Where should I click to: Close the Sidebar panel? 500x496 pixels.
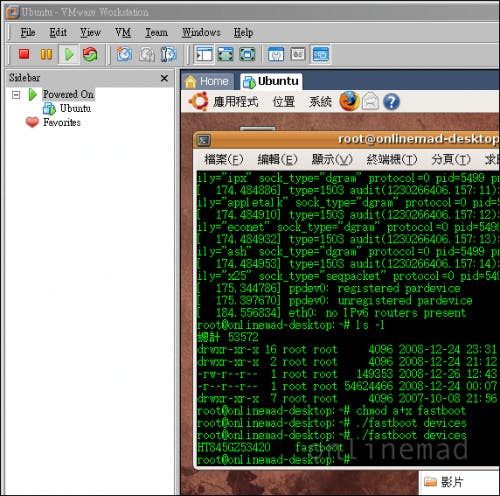[x=164, y=78]
